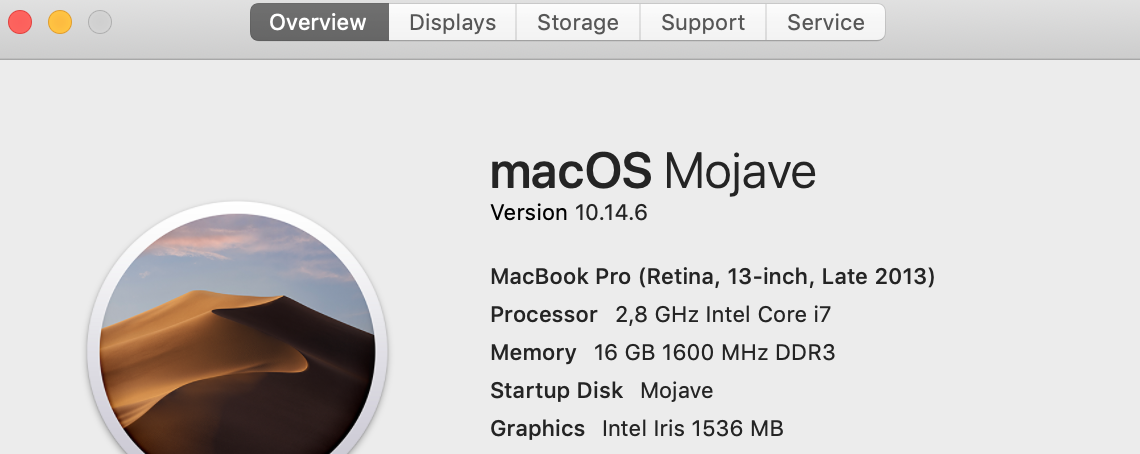The width and height of the screenshot is (1140, 454).
Task: Click the Processor label
Action: tap(543, 315)
